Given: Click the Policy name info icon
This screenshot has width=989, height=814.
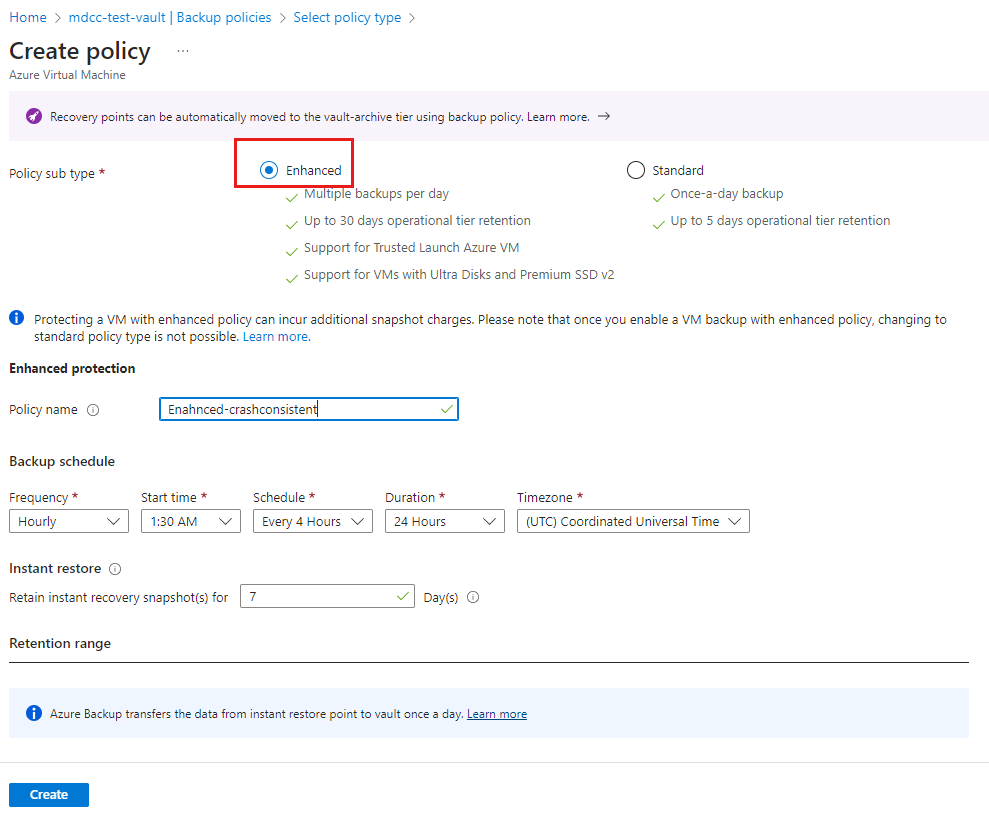Looking at the screenshot, I should pyautogui.click(x=93, y=410).
